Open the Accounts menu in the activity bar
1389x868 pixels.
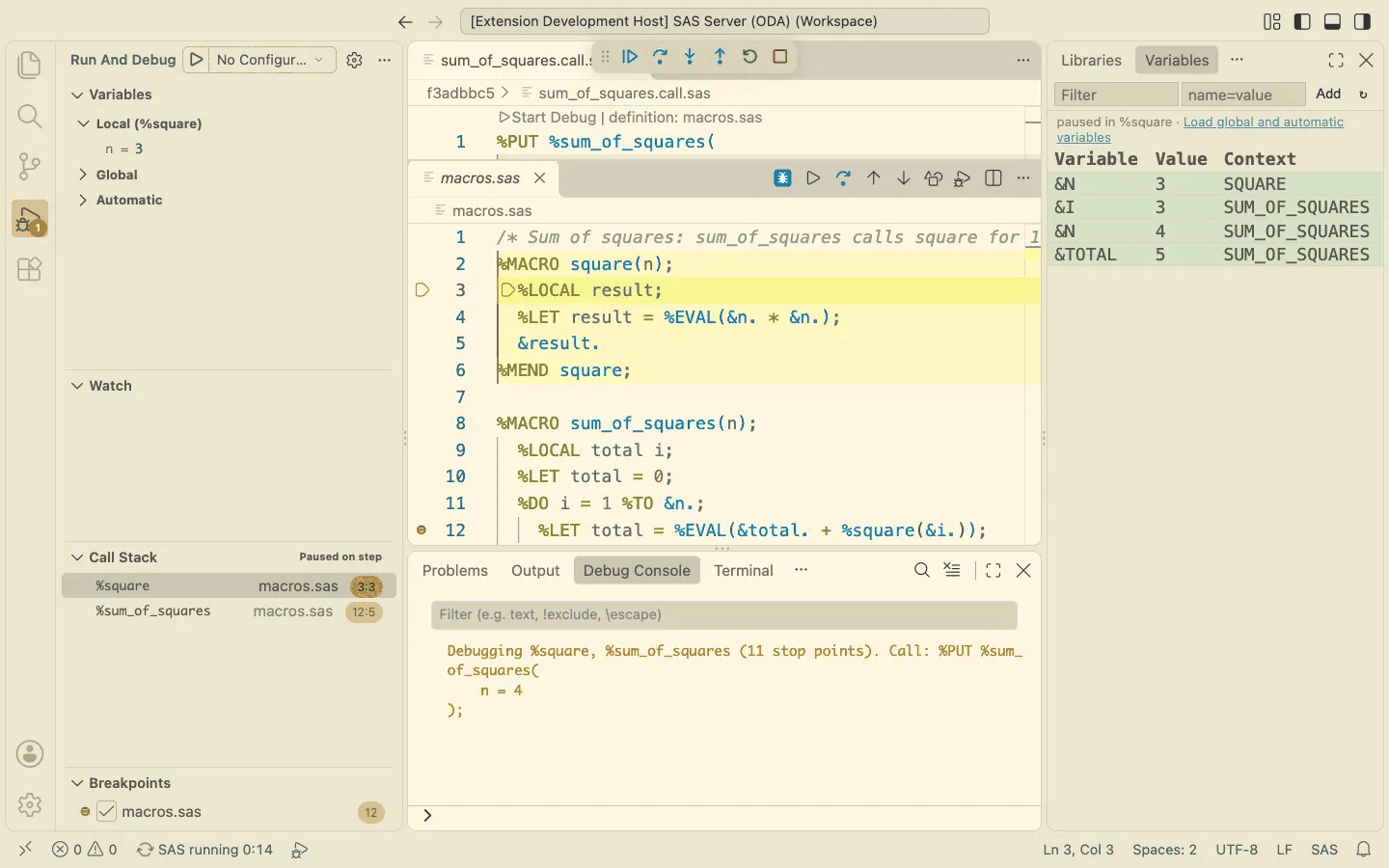tap(30, 754)
